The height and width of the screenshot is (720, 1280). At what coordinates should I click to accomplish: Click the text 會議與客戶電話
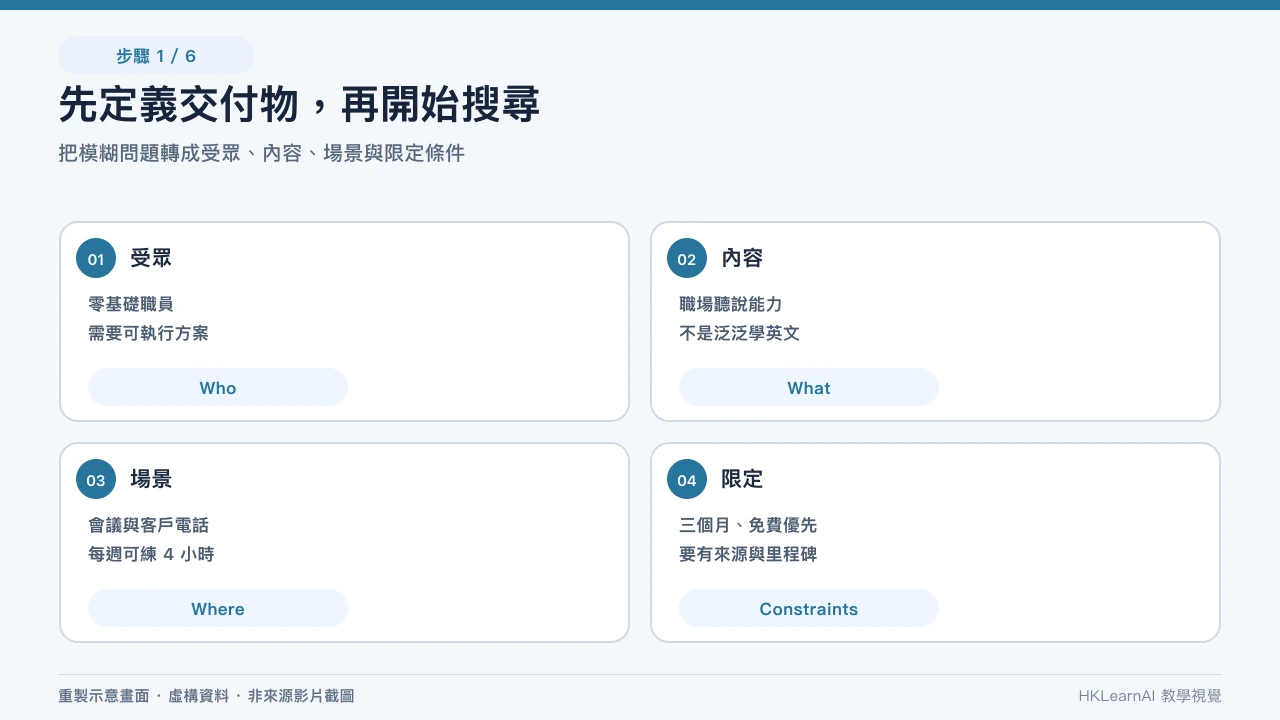click(148, 525)
